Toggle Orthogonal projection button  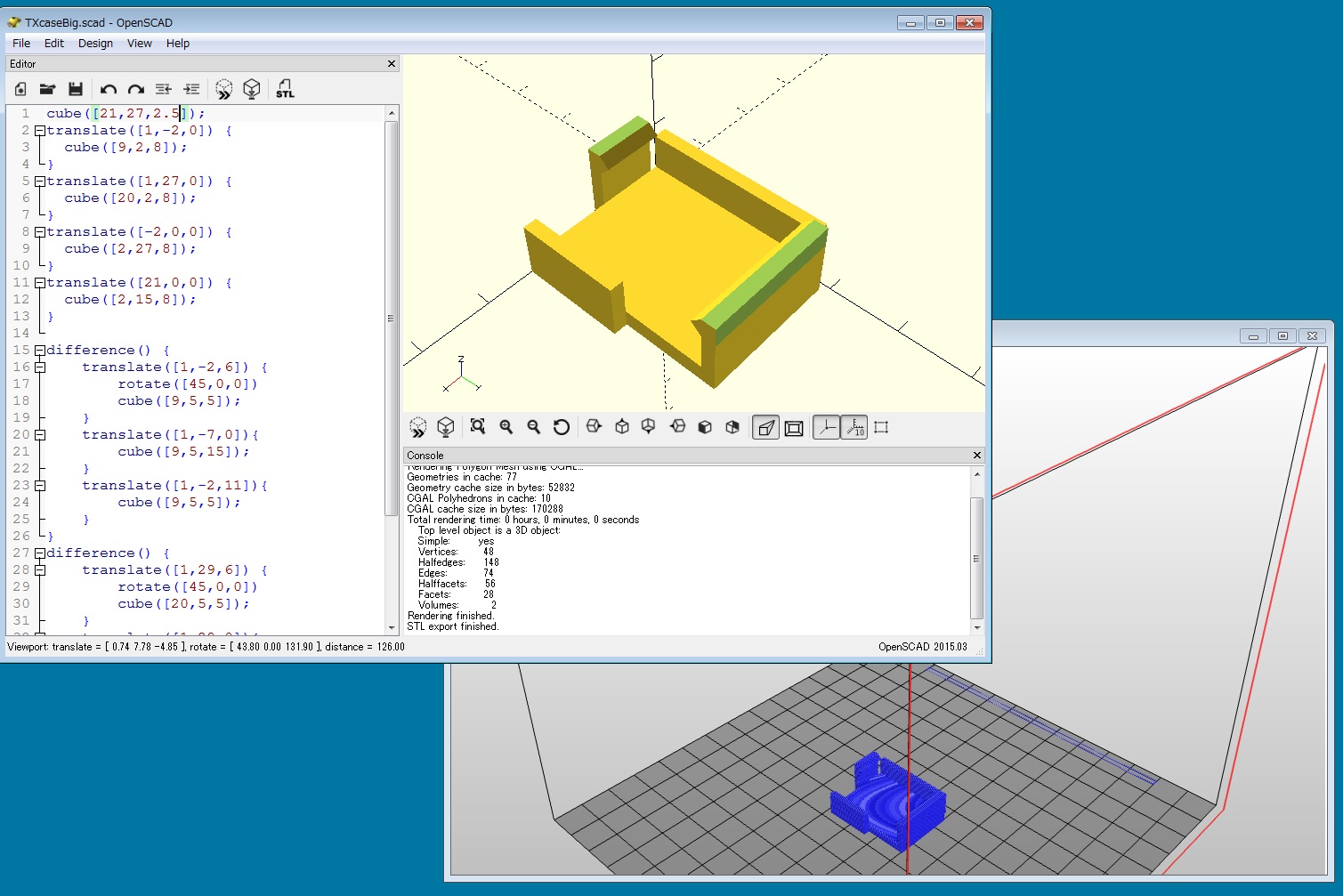(x=794, y=428)
